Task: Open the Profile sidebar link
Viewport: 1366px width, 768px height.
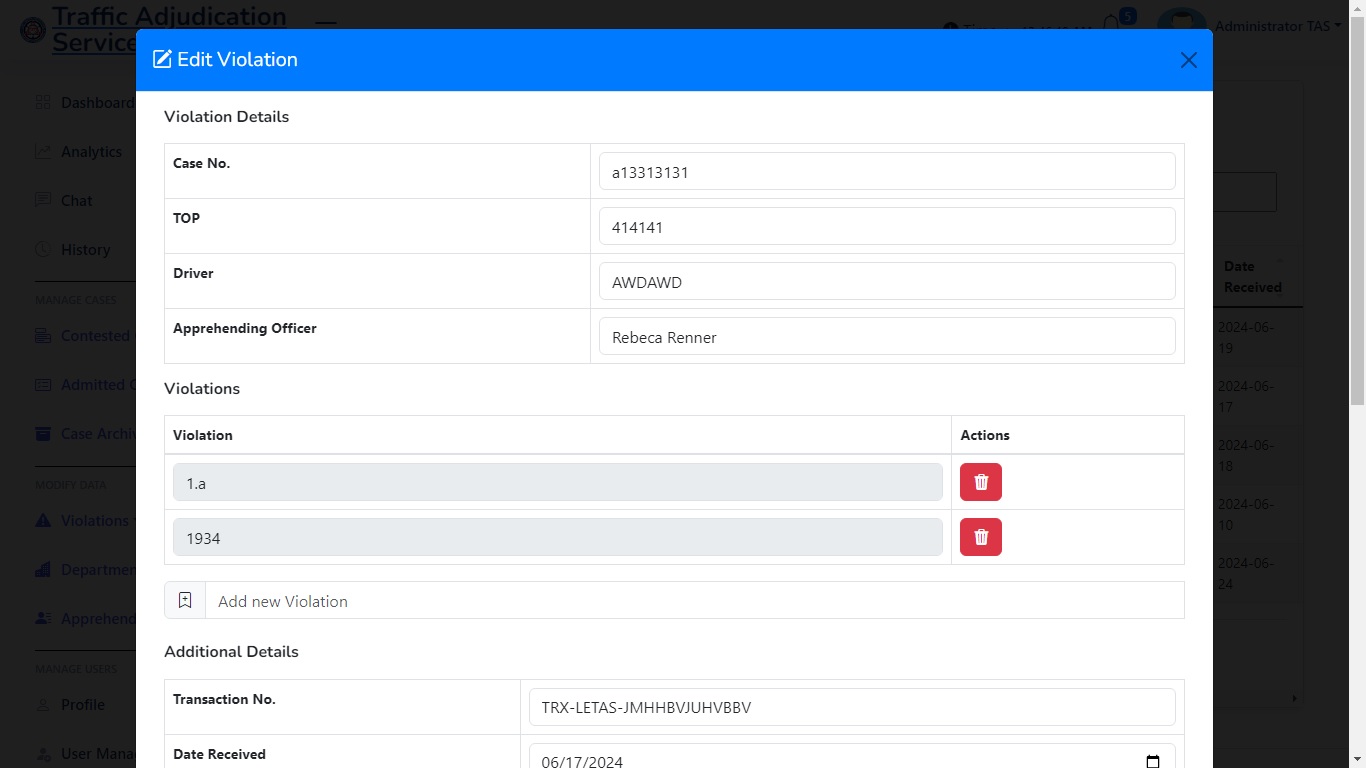Action: pos(82,705)
